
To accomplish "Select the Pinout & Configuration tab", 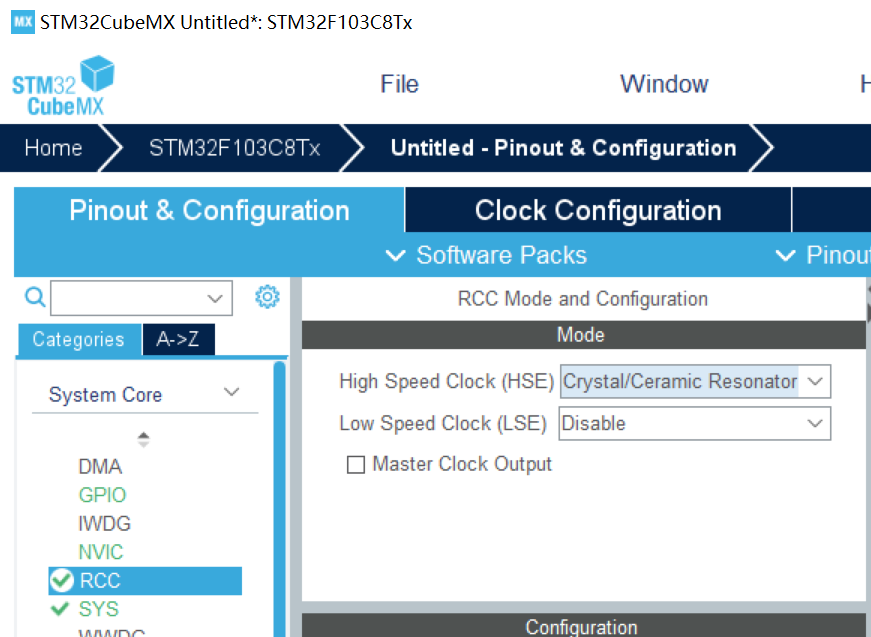I will [x=209, y=210].
